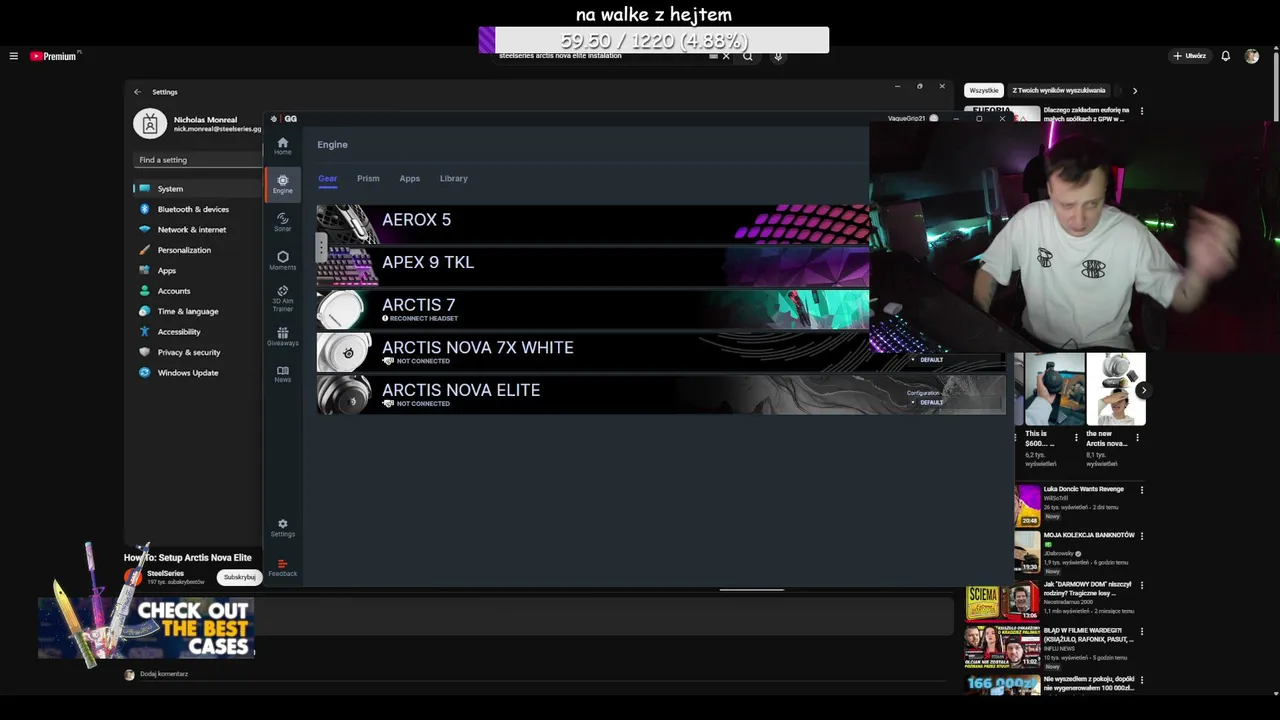Open Giveaways in the GG sidebar
Image resolution: width=1280 pixels, height=720 pixels.
click(283, 337)
